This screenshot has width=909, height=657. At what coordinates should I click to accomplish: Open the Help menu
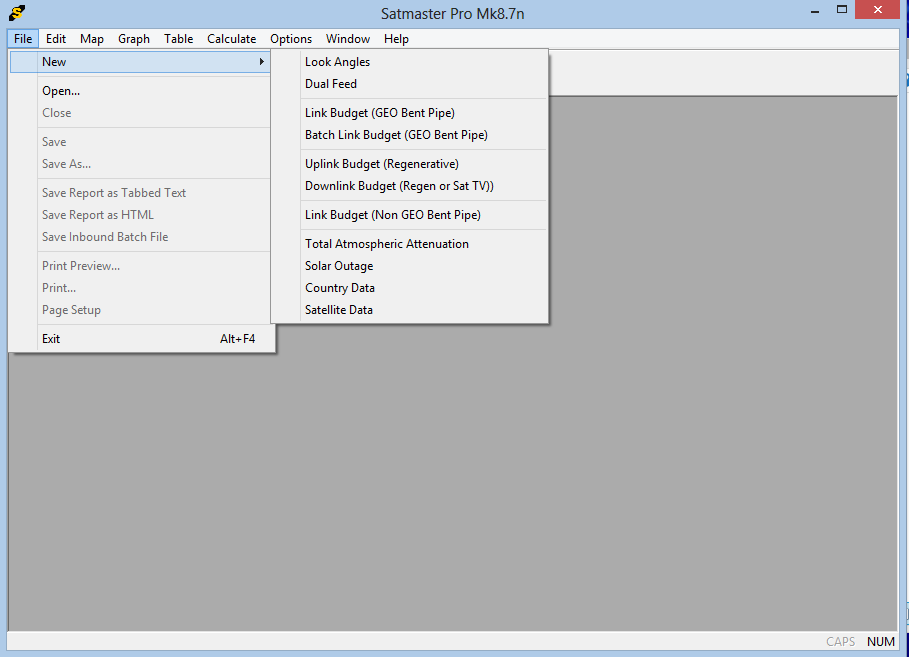coord(396,39)
